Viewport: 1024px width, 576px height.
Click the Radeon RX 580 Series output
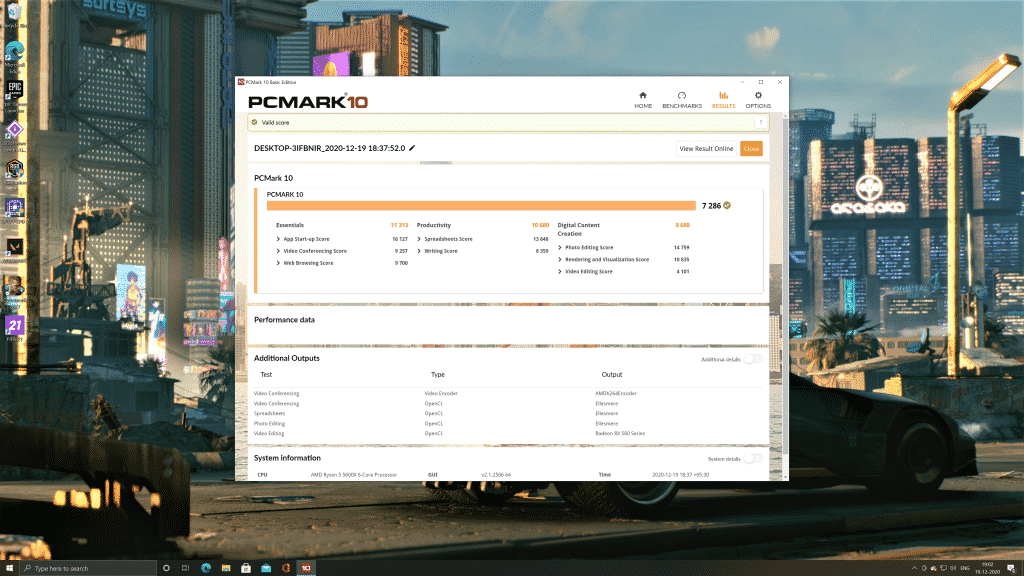pos(620,433)
